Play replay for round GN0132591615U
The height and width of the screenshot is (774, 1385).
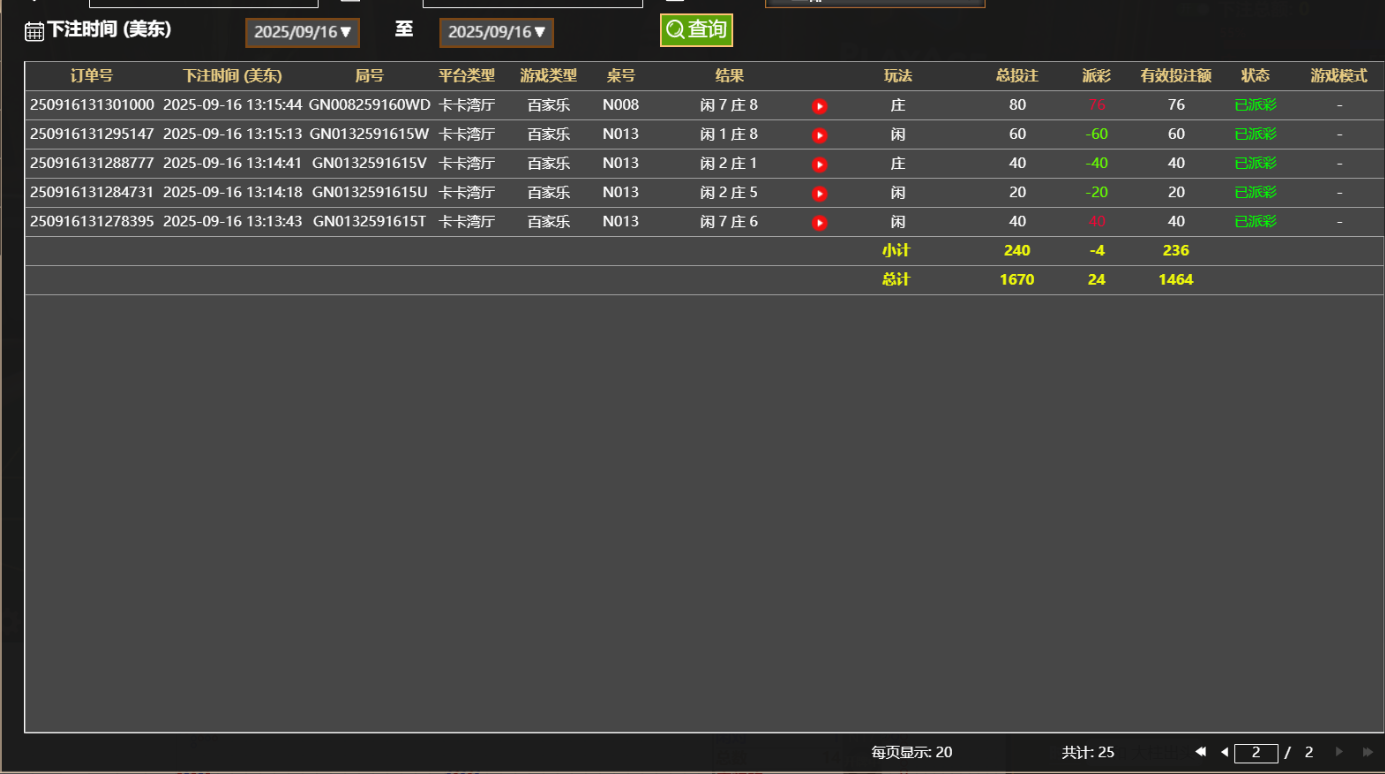[819, 193]
